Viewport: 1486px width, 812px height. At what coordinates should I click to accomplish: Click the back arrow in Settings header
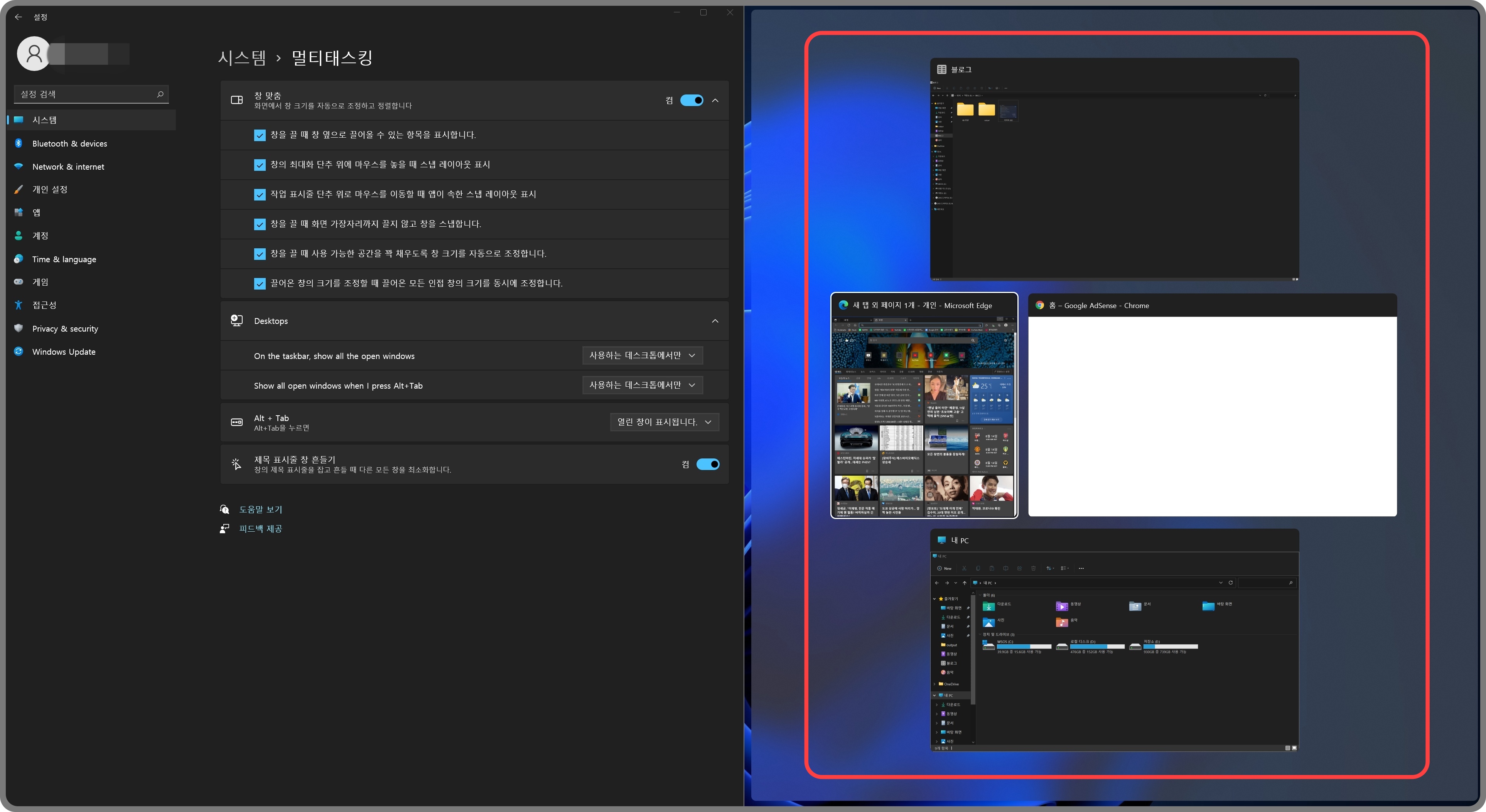pos(19,17)
